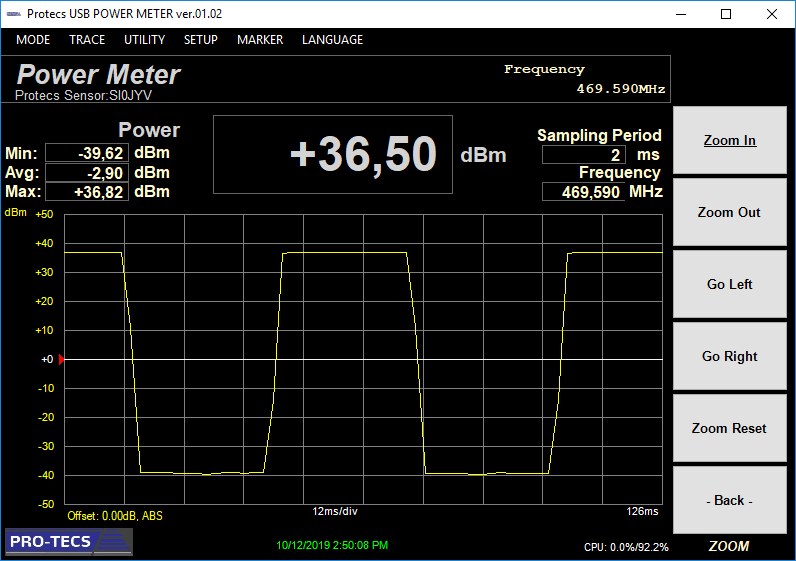Viewport: 796px width, 561px height.
Task: Click the red zero-level marker arrow
Action: (x=62, y=359)
